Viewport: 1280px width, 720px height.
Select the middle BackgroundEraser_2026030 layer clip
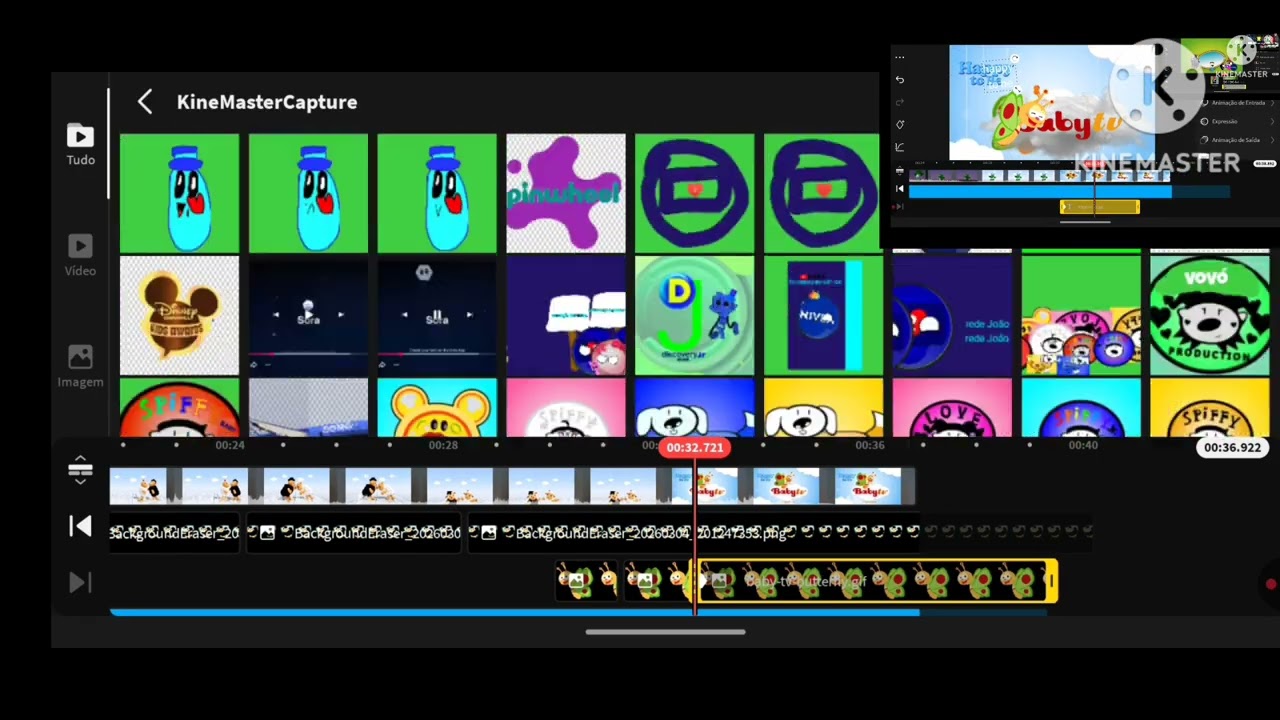(x=354, y=533)
